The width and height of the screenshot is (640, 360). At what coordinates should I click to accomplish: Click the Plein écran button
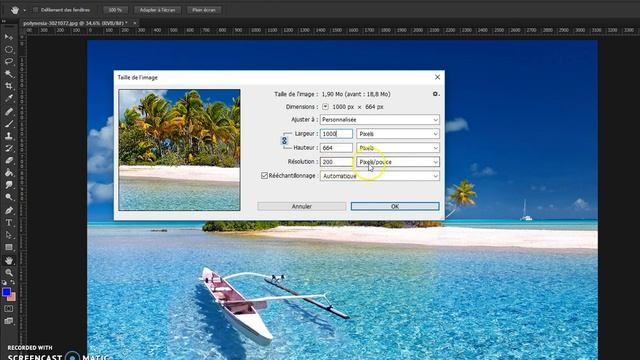(204, 10)
